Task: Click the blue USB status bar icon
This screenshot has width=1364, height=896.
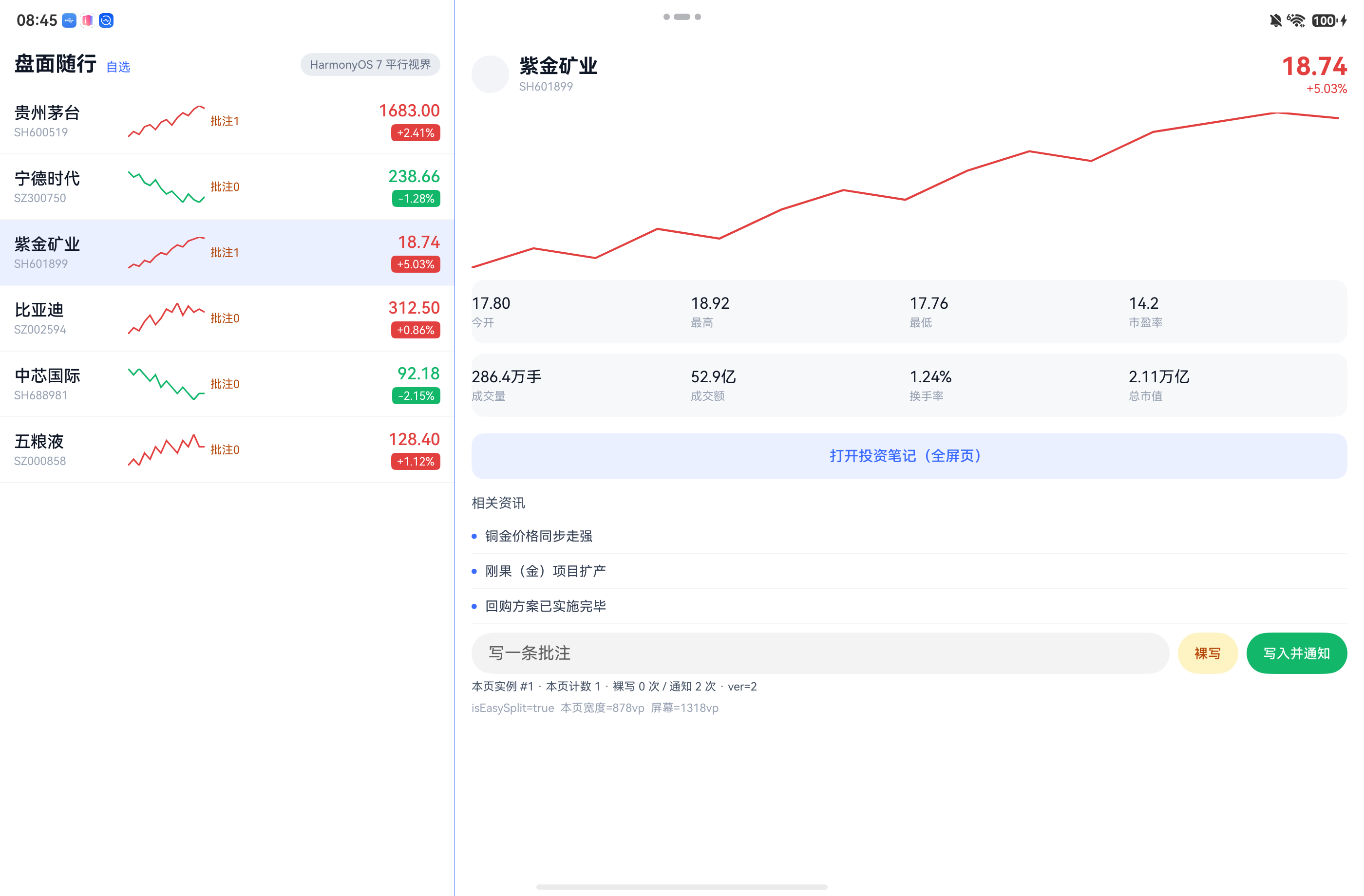Action: [x=69, y=20]
